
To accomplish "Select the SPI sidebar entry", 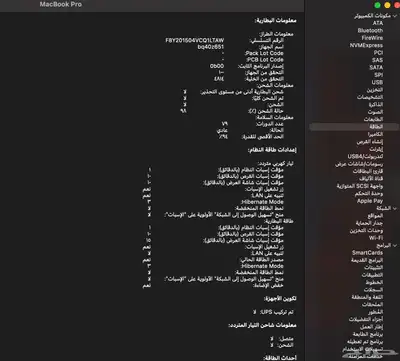I will click(378, 75).
